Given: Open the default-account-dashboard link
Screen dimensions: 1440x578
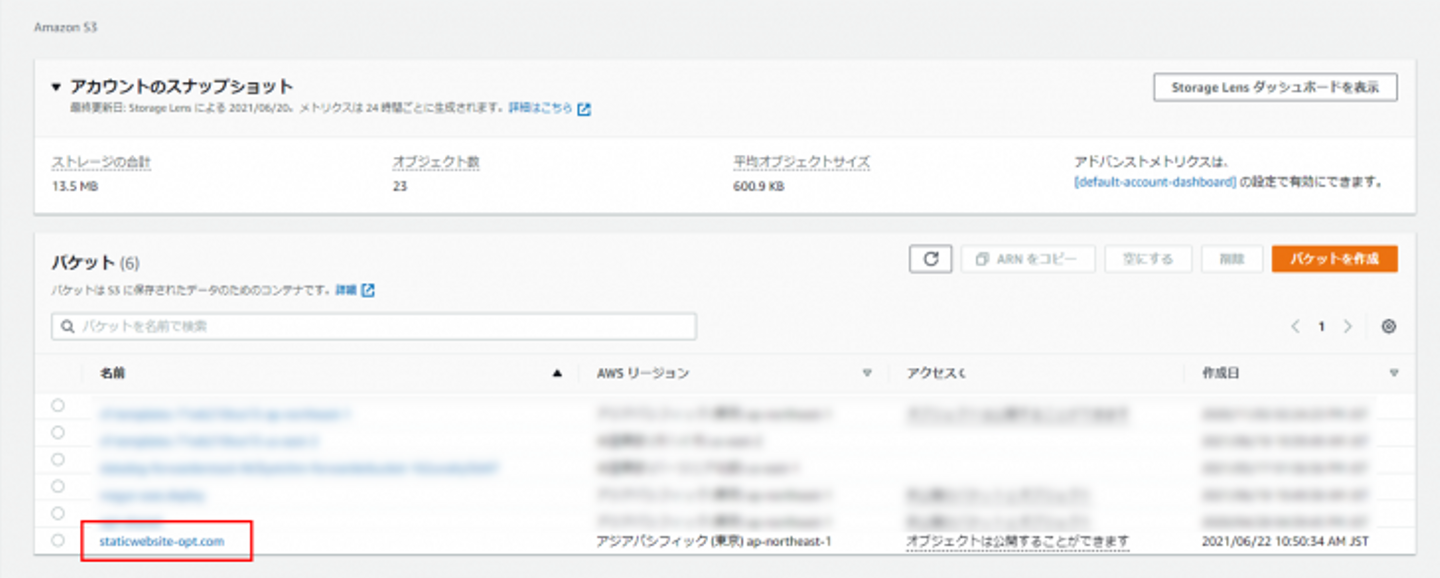Looking at the screenshot, I should (1155, 182).
